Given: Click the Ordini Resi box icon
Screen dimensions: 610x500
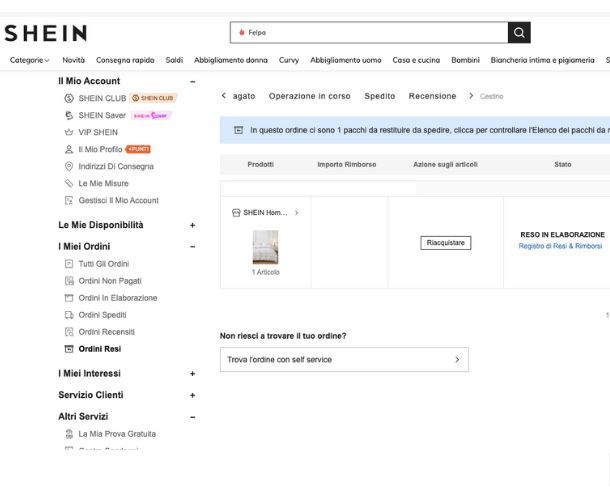Looking at the screenshot, I should point(69,349).
